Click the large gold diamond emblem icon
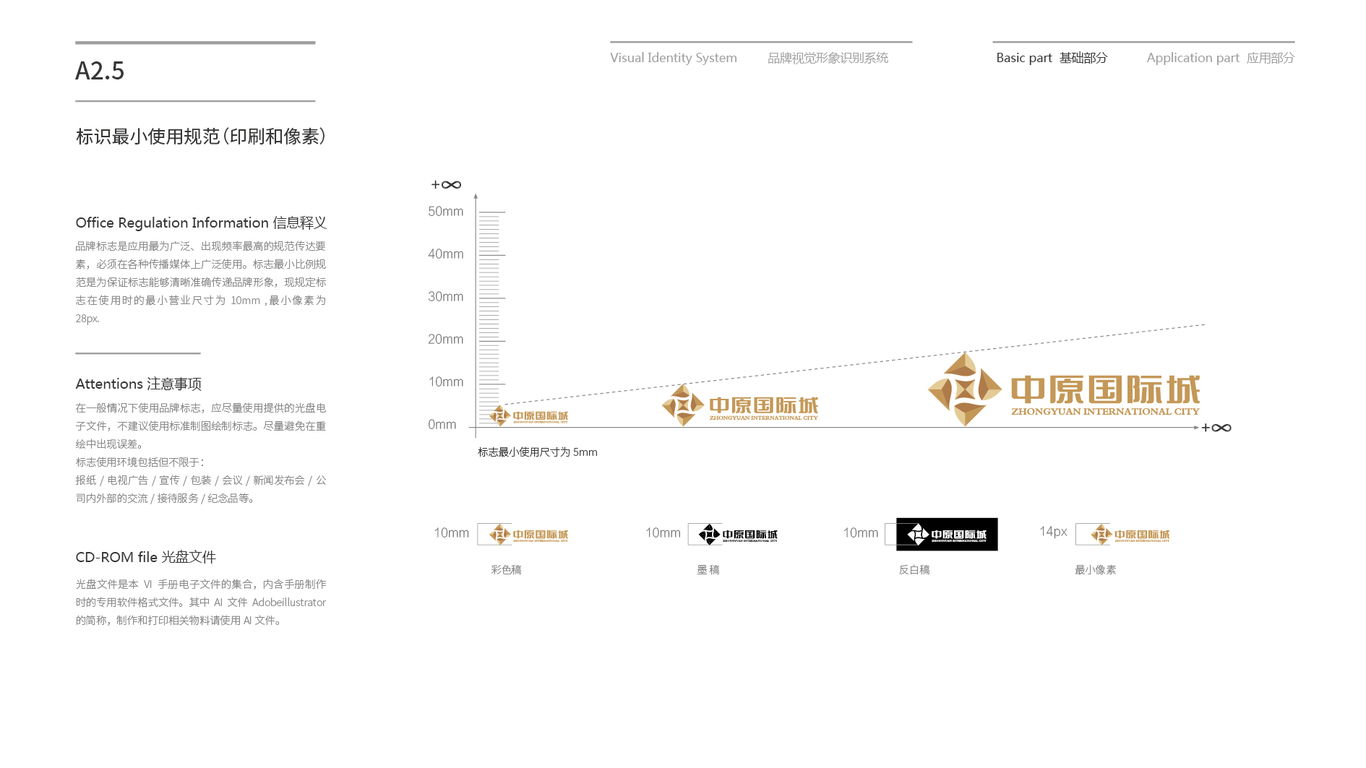This screenshot has height=768, width=1366. (965, 389)
